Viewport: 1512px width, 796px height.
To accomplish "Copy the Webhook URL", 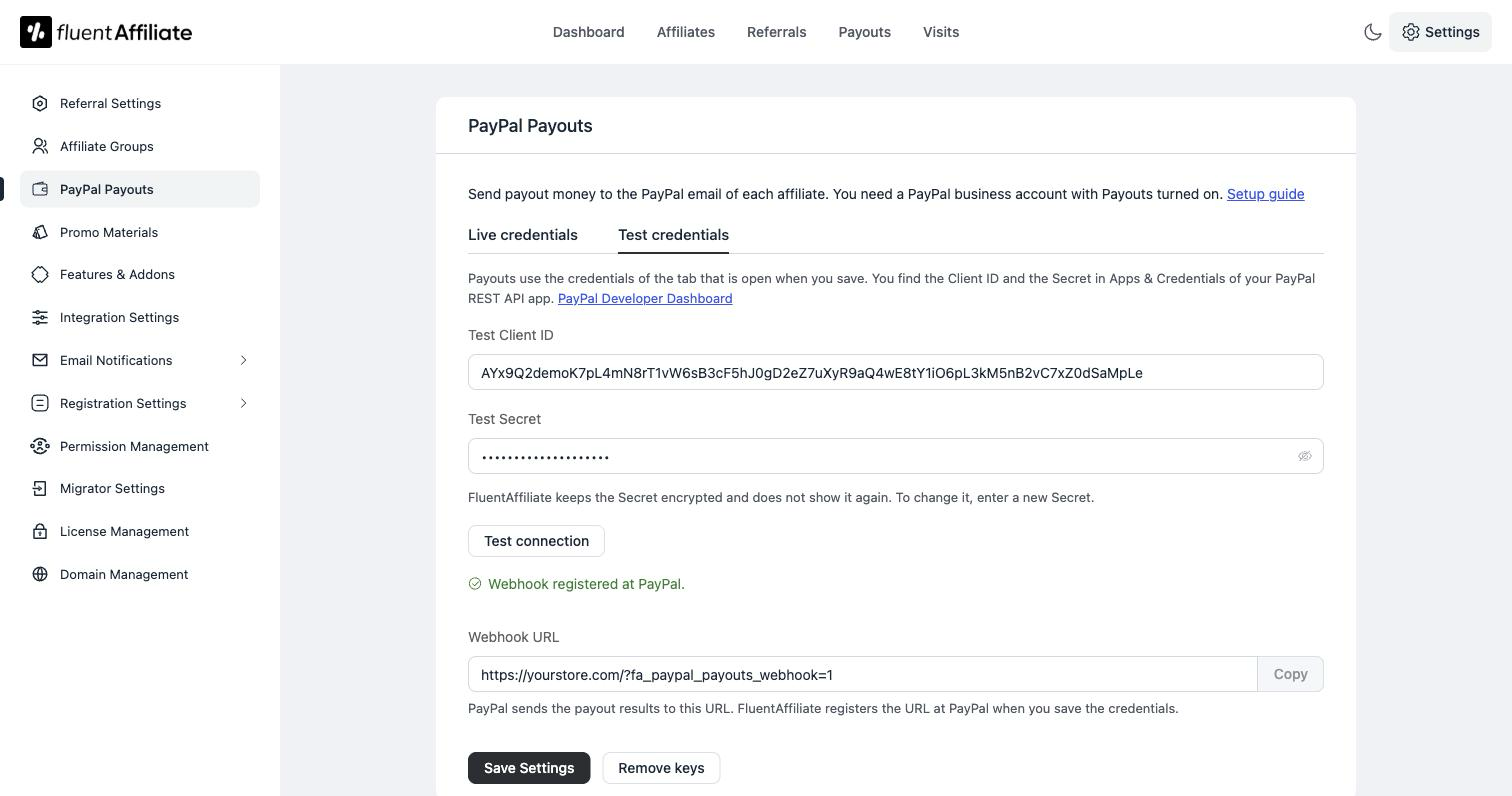I will point(1290,674).
